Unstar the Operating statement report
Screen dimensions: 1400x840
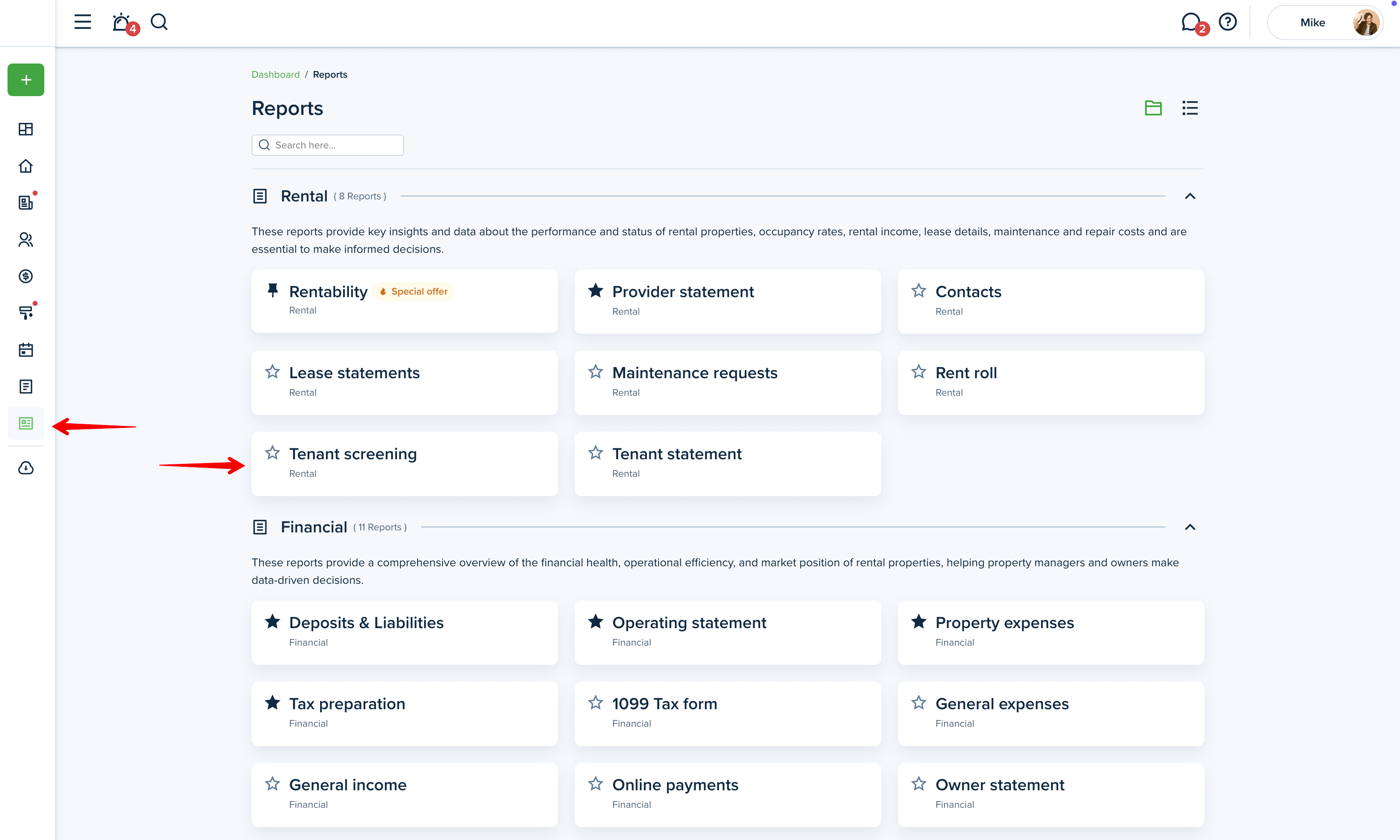595,621
